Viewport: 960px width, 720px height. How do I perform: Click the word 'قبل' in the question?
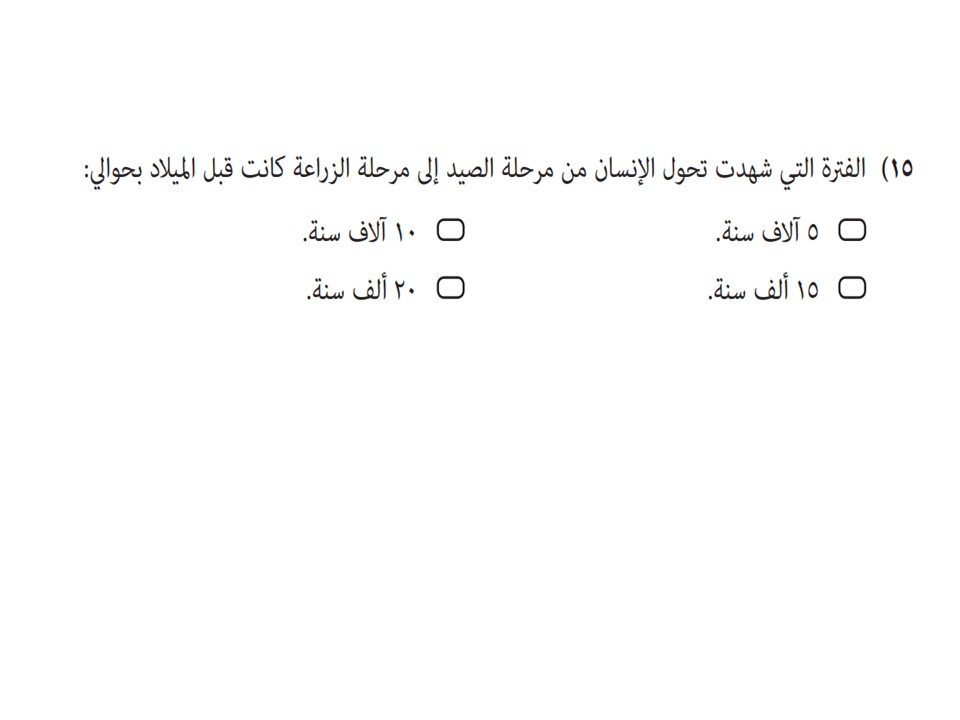pyautogui.click(x=219, y=168)
